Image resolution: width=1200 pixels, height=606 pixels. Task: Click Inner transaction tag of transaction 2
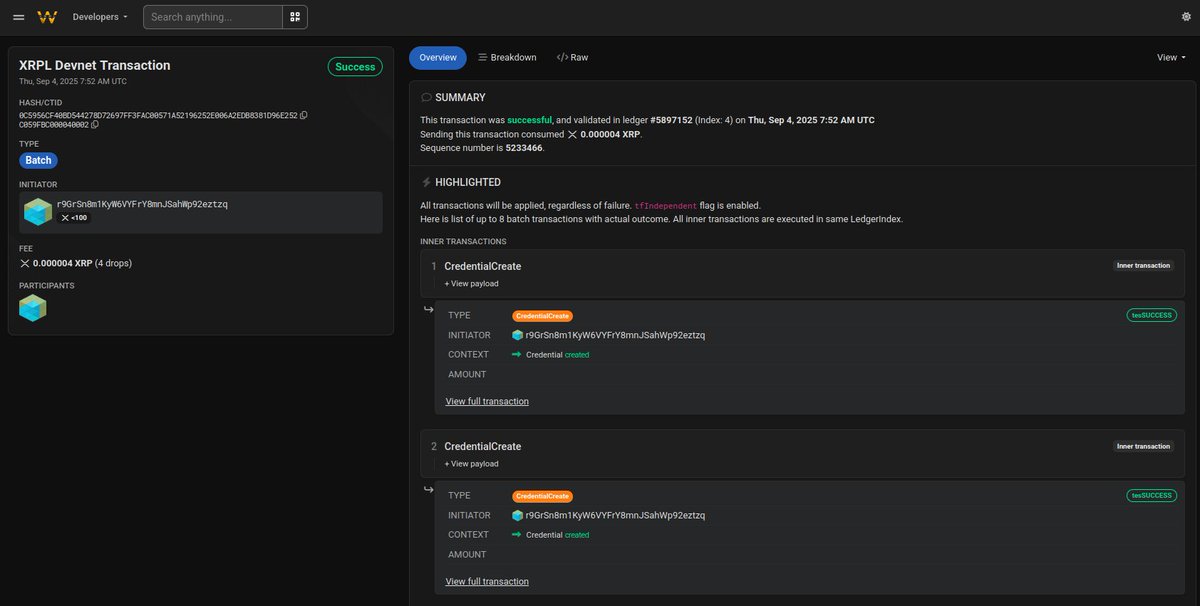coord(1143,446)
